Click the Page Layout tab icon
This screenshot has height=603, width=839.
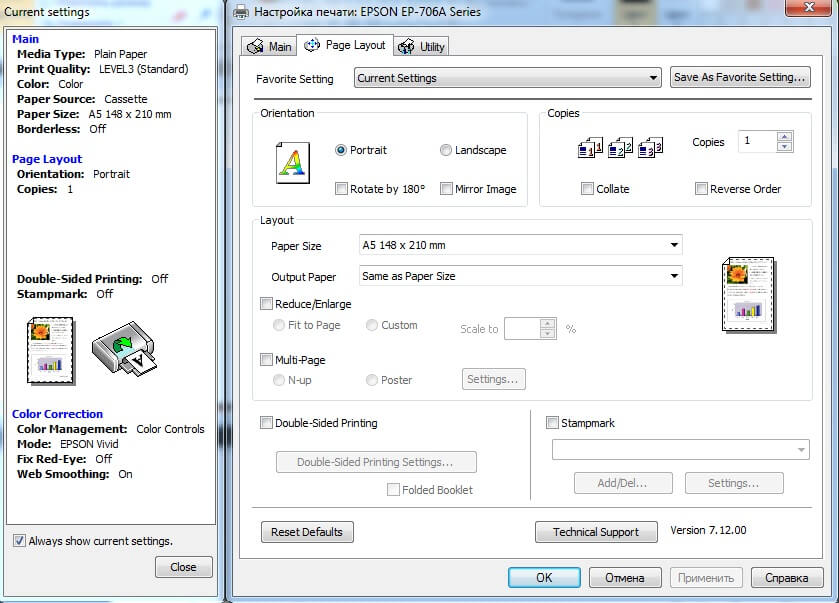(x=312, y=45)
